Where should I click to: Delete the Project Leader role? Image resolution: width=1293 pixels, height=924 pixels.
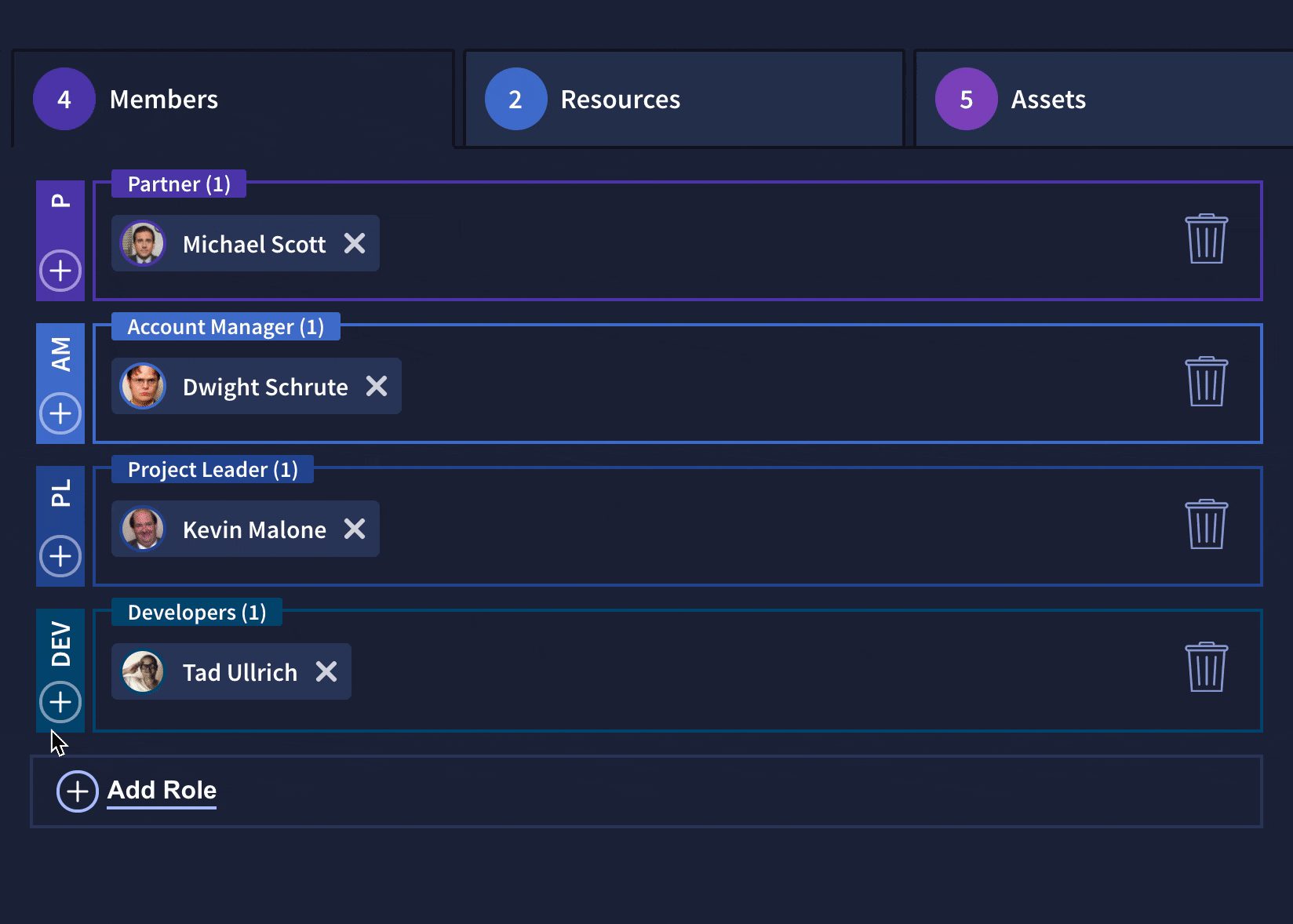1207,524
